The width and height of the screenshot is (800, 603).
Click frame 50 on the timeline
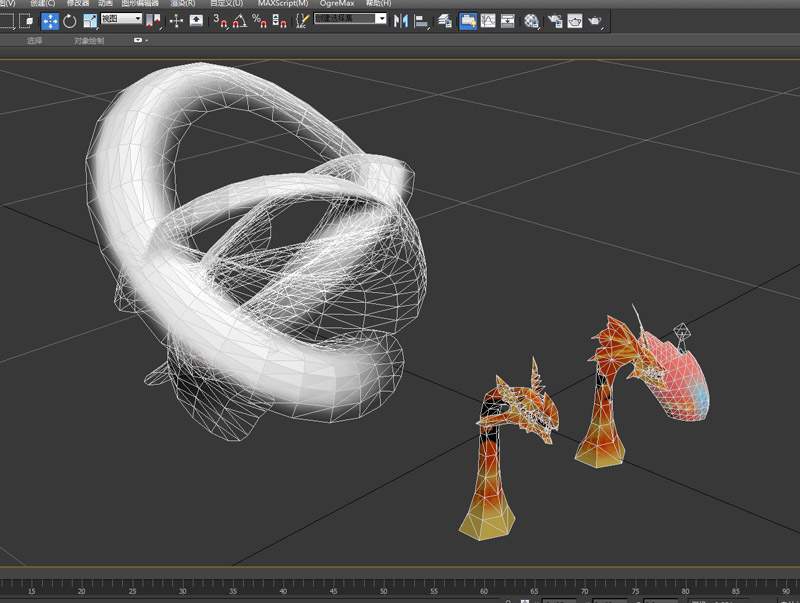(385, 588)
